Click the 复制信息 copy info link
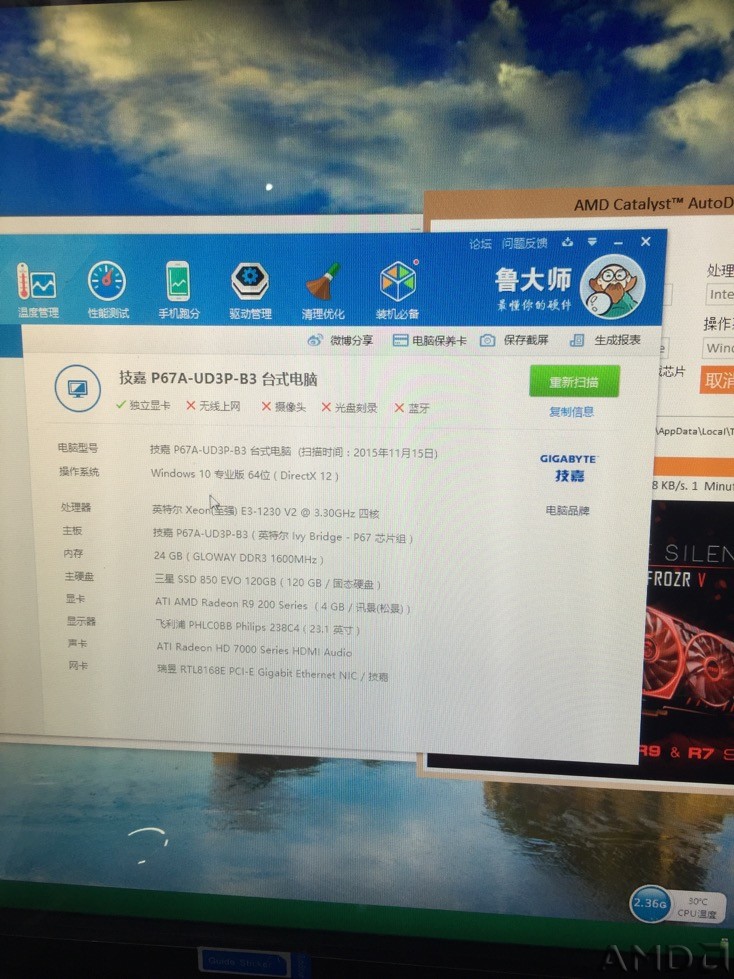The image size is (734, 979). 572,412
